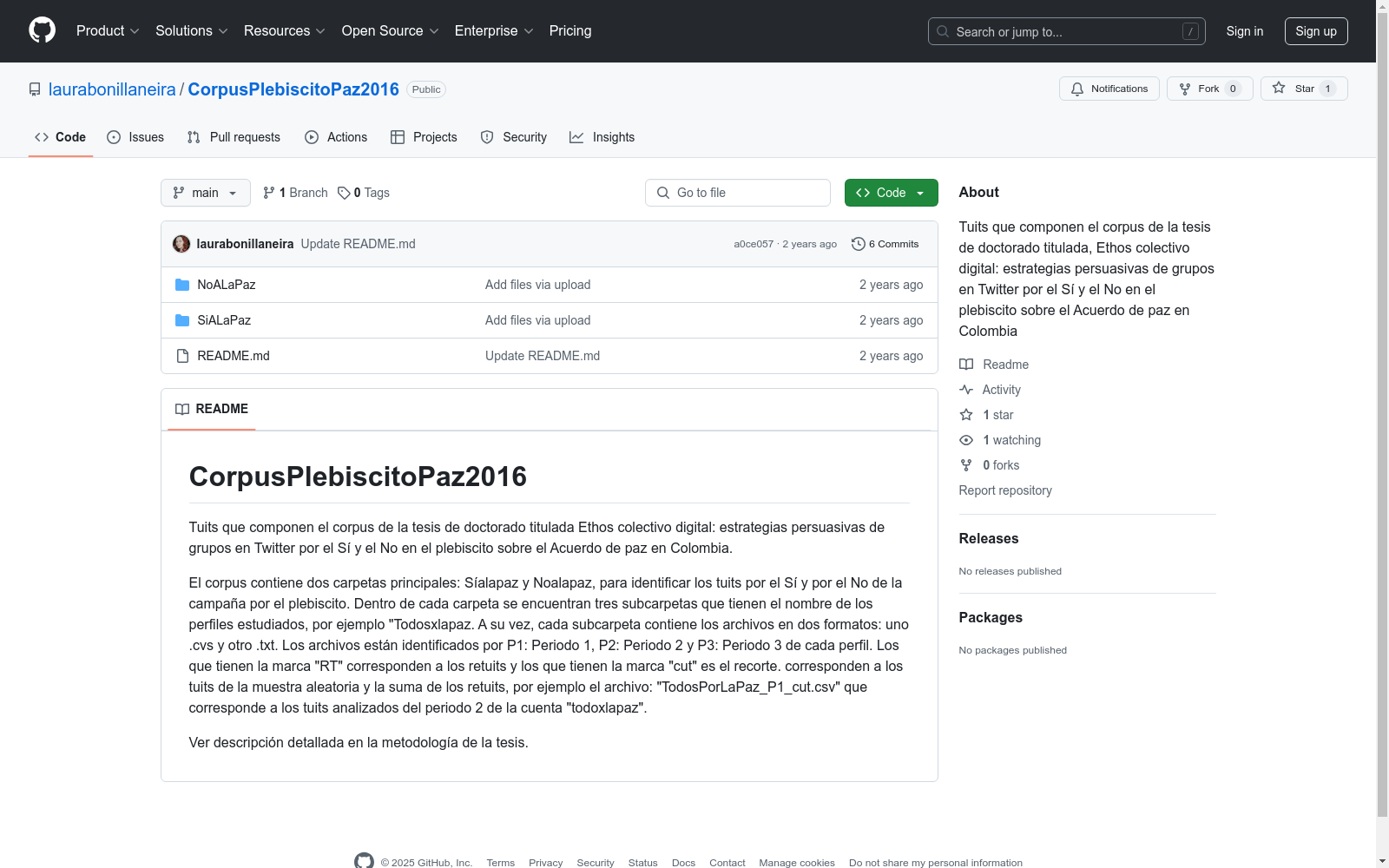The width and height of the screenshot is (1389, 868).
Task: Open the footer Docs link
Action: point(684,863)
